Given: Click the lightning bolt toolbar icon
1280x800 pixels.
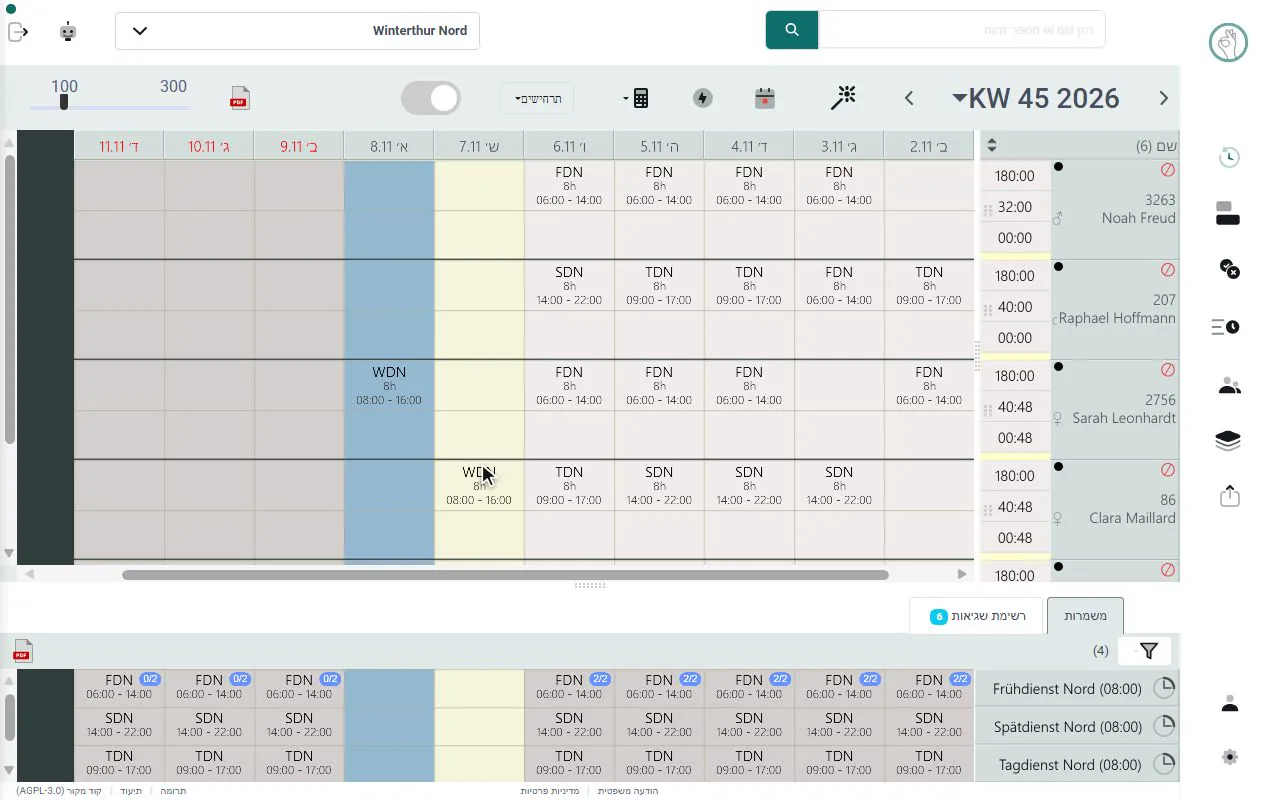Looking at the screenshot, I should pos(703,98).
